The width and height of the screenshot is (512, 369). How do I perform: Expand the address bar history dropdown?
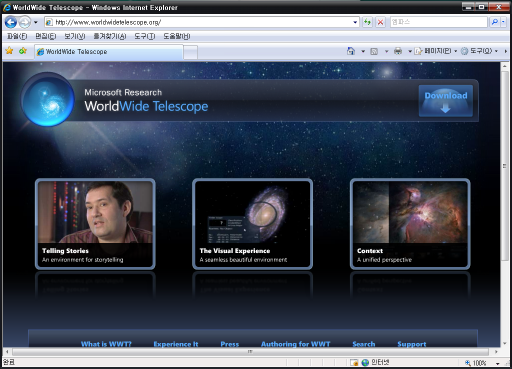point(355,23)
